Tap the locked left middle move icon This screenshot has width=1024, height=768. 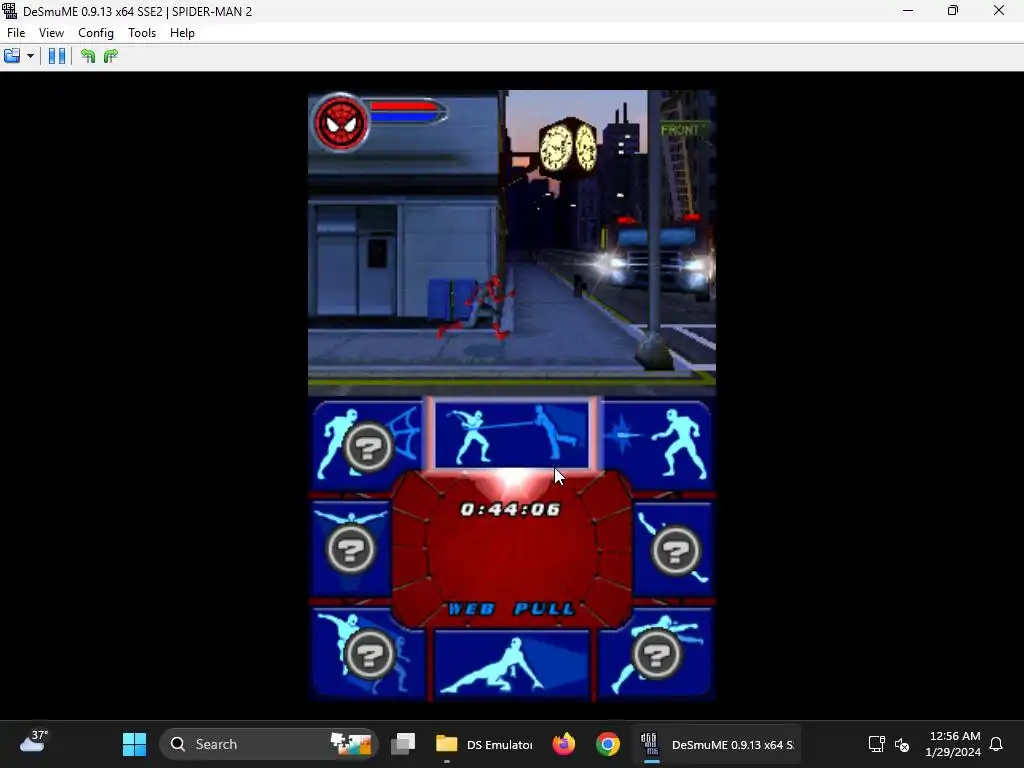point(351,549)
